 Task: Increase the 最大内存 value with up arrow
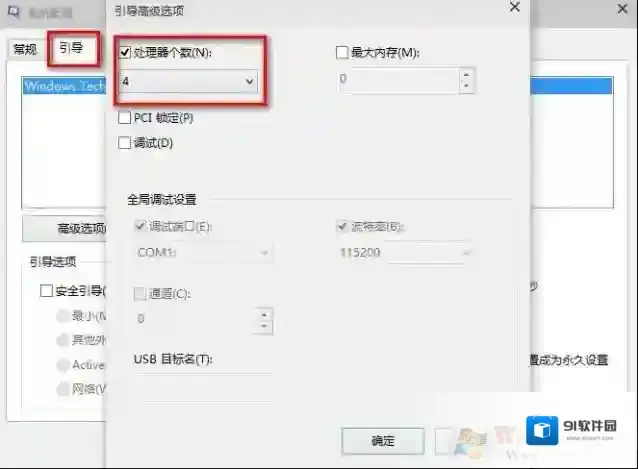(464, 72)
